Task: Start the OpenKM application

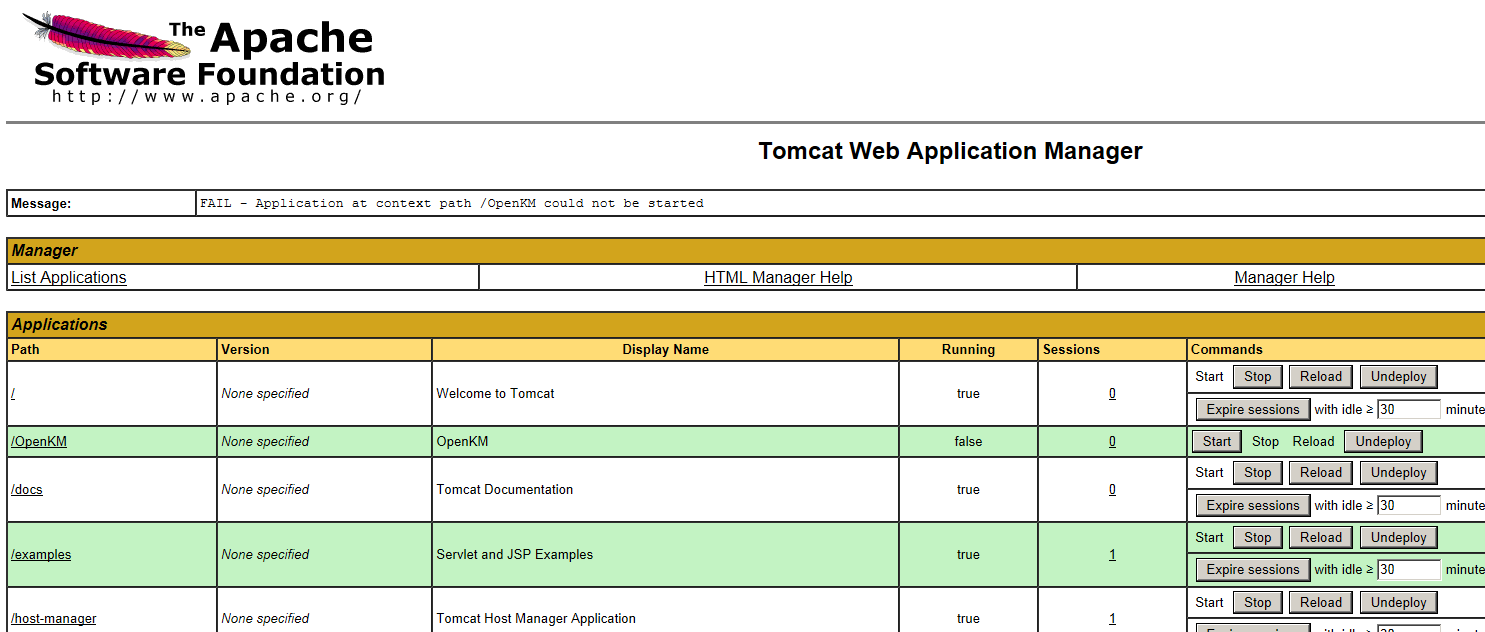Action: click(x=1216, y=440)
